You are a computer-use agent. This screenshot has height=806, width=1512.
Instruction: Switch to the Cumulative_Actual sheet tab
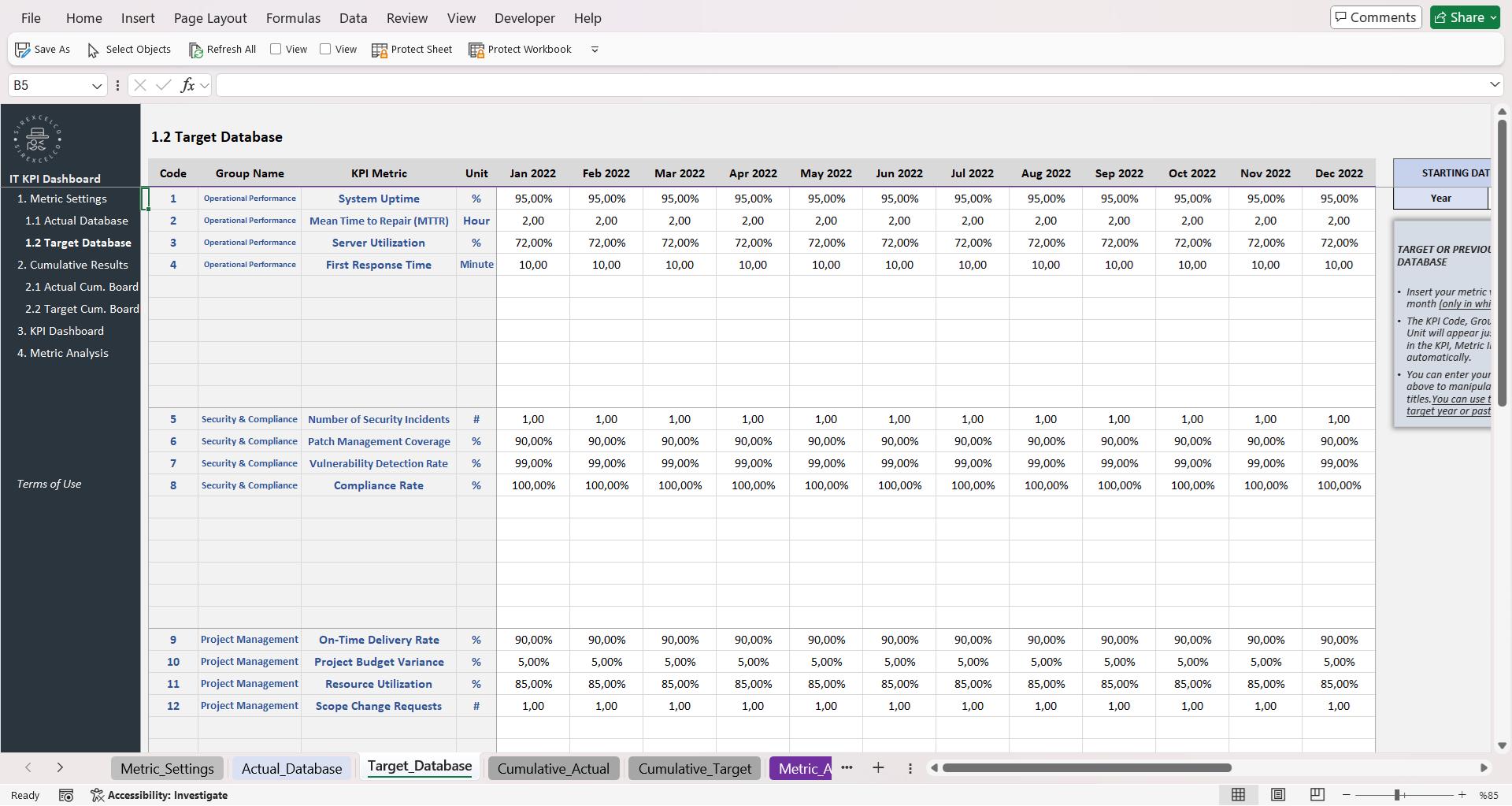[x=554, y=768]
